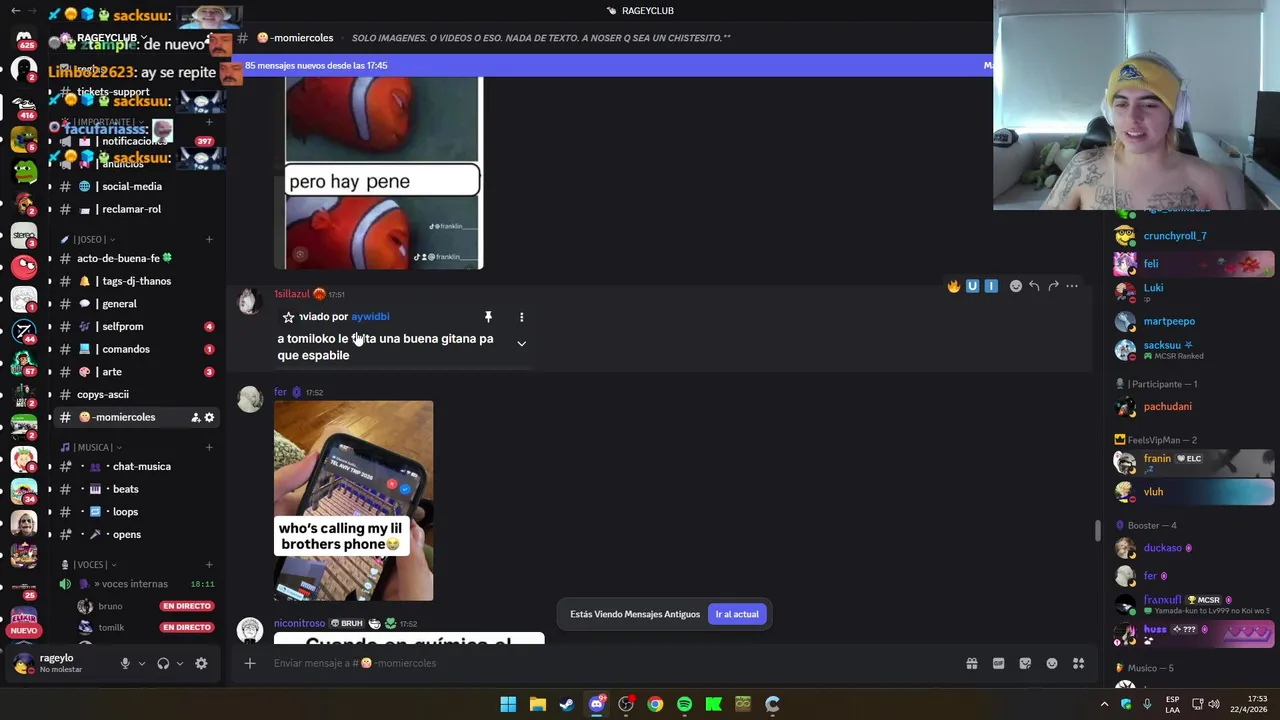The image size is (1280, 720).
Task: Open the add-reaction smiley on the hovered message
Action: pos(1016,286)
